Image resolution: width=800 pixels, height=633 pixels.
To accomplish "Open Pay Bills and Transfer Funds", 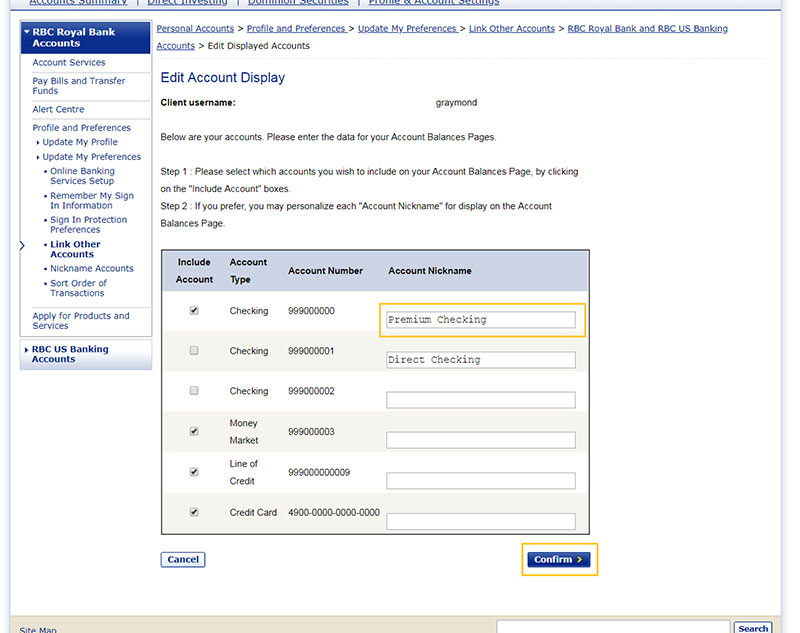I will point(79,86).
